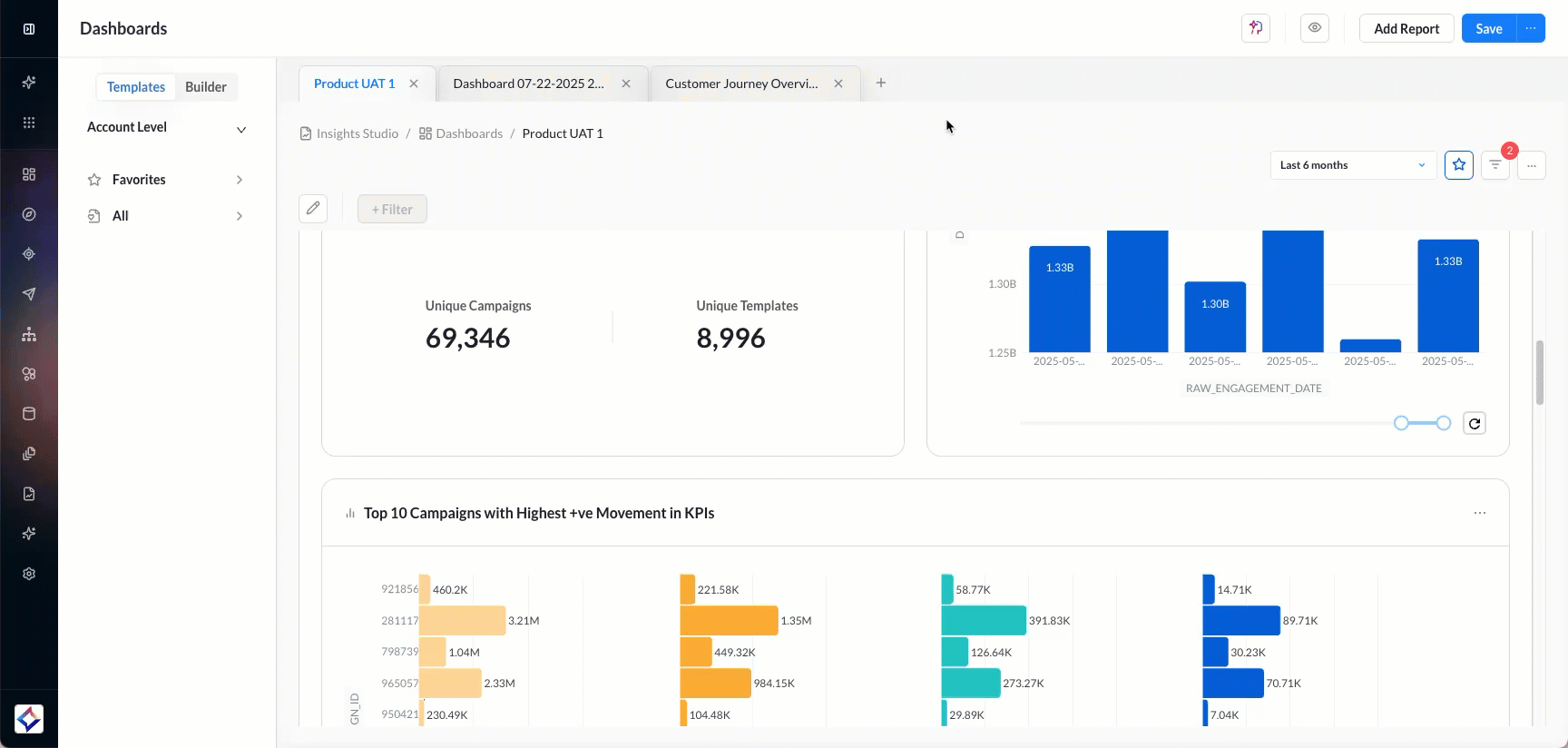Screen dimensions: 1568x748
Task: Collapse the sidebar panel toggle icon
Action: 29,29
